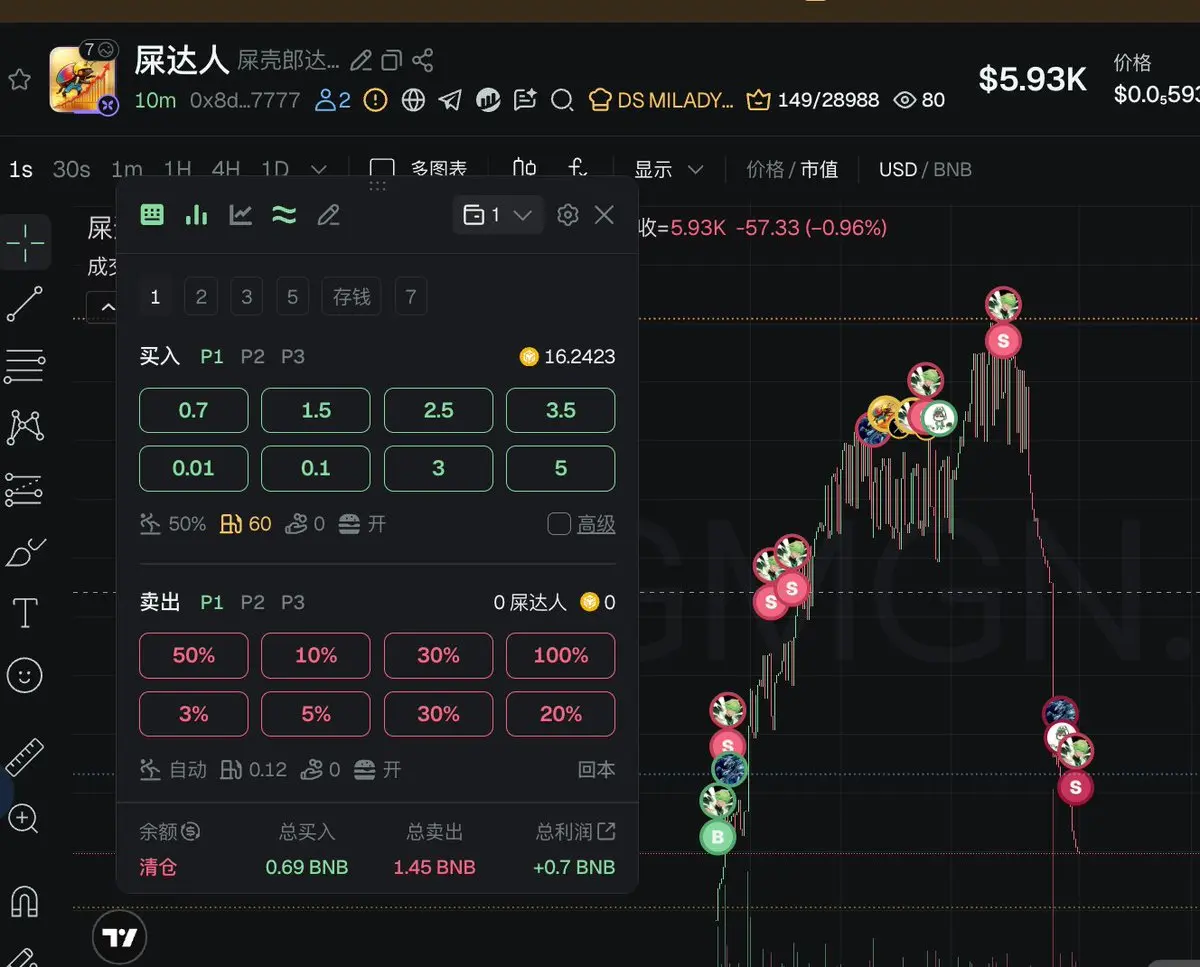This screenshot has height=967, width=1200.
Task: Enable the 多图表 multi-chart checkbox
Action: click(x=383, y=169)
